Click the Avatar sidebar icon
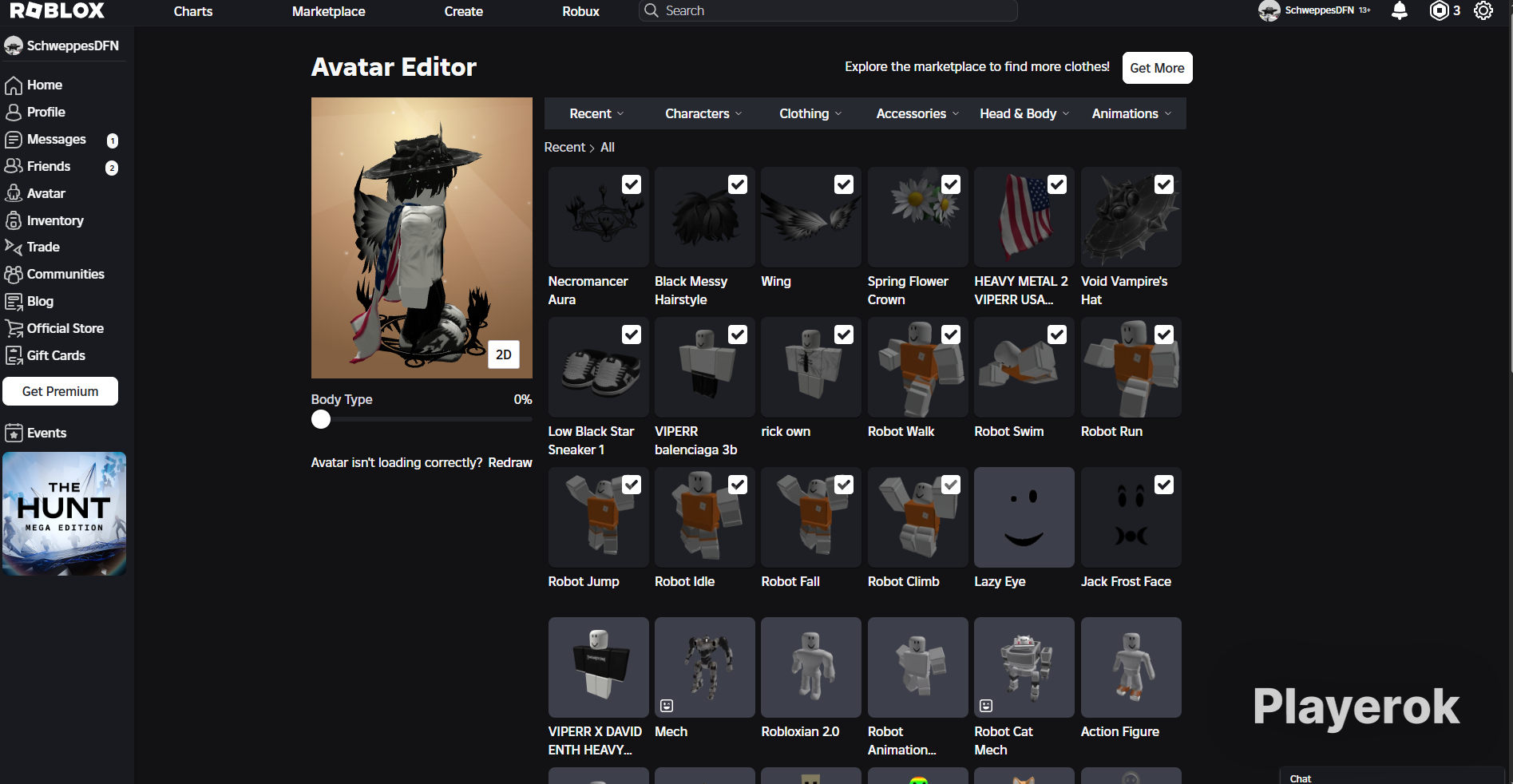1513x784 pixels. pyautogui.click(x=14, y=193)
